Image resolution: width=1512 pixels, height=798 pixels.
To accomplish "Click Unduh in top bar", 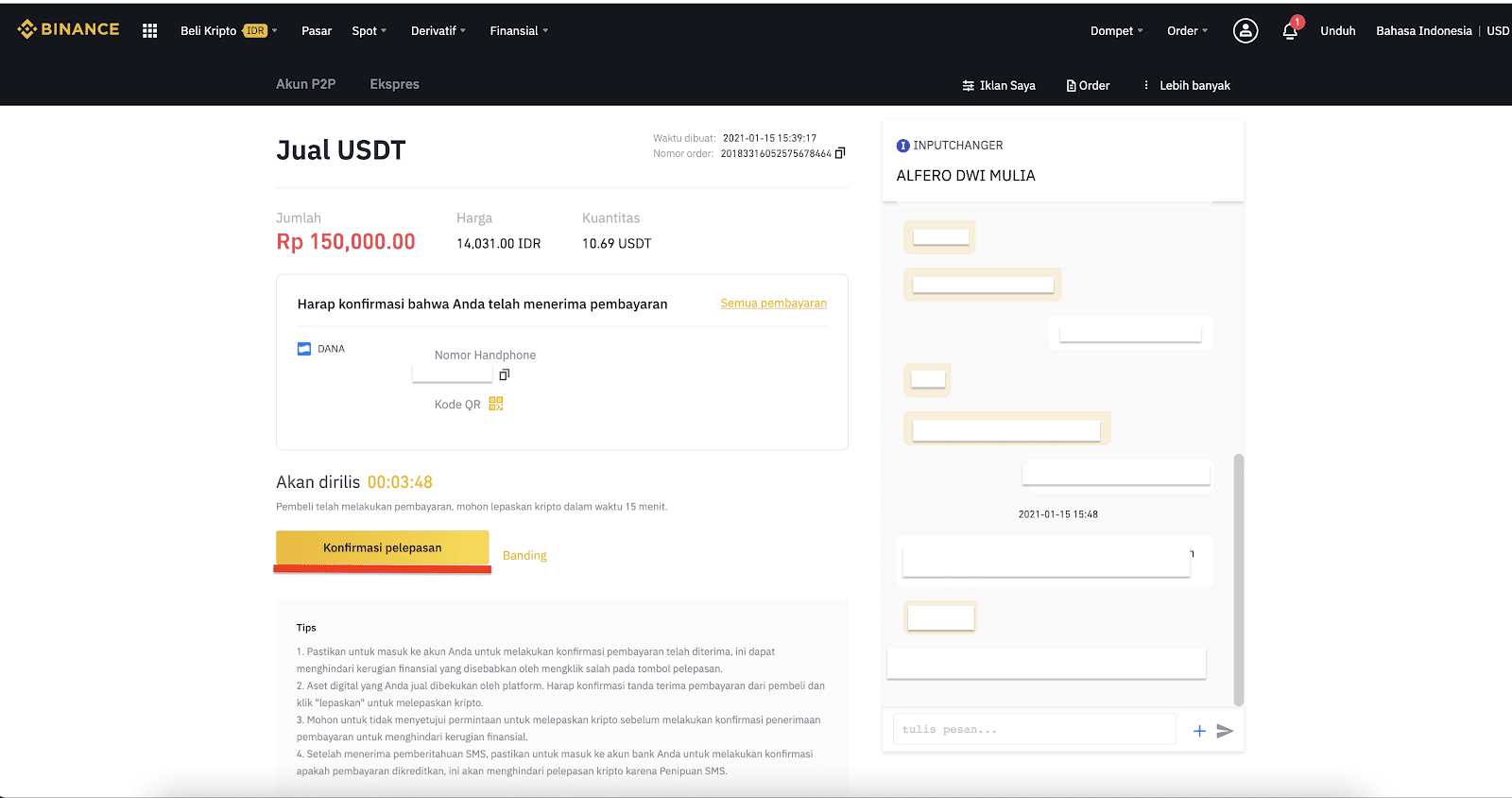I will coord(1338,31).
